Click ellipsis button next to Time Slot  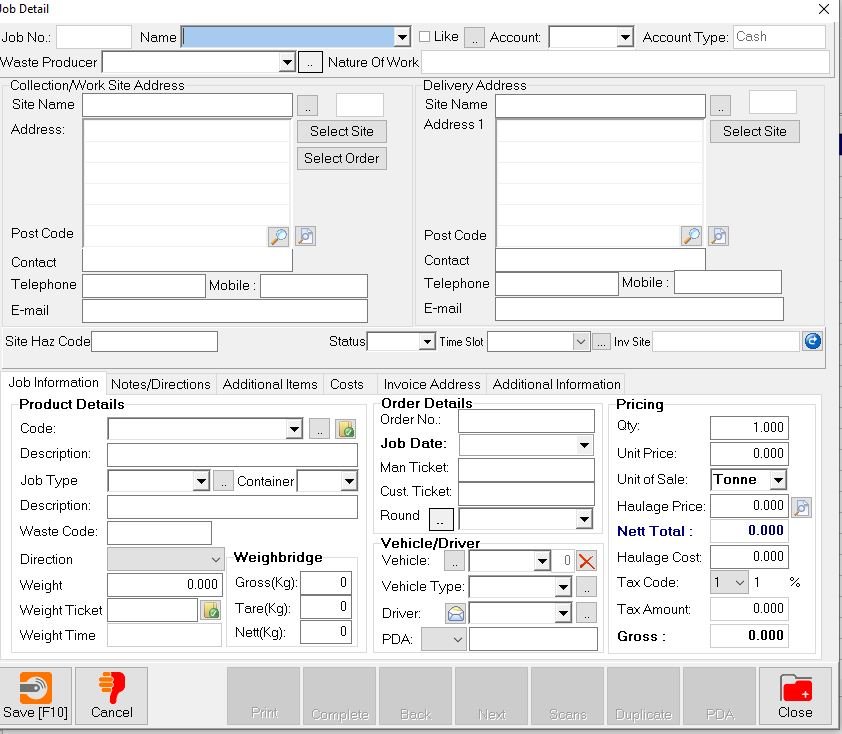click(601, 341)
